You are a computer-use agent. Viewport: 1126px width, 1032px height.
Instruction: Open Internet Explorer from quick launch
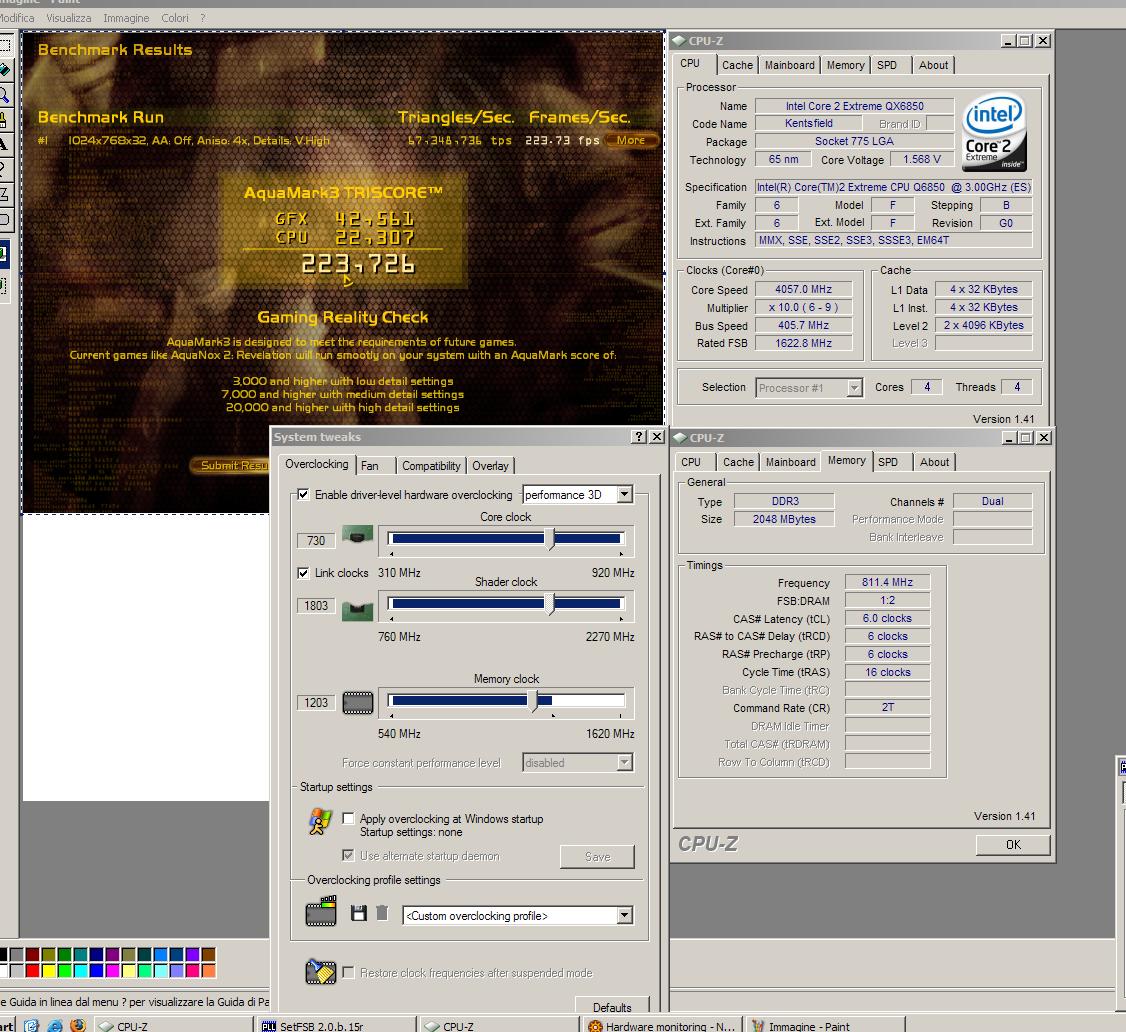55,1026
